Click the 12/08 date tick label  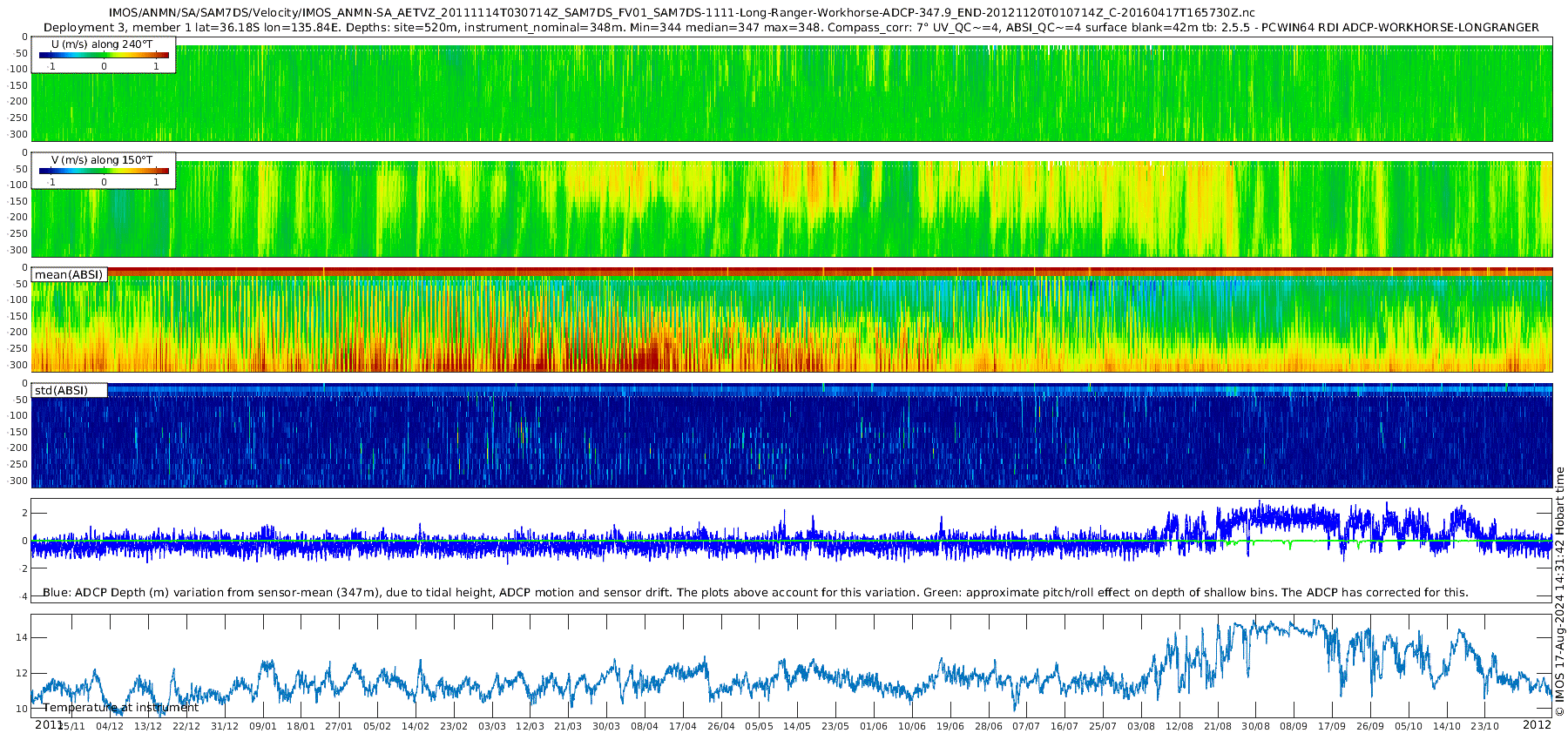[1179, 726]
